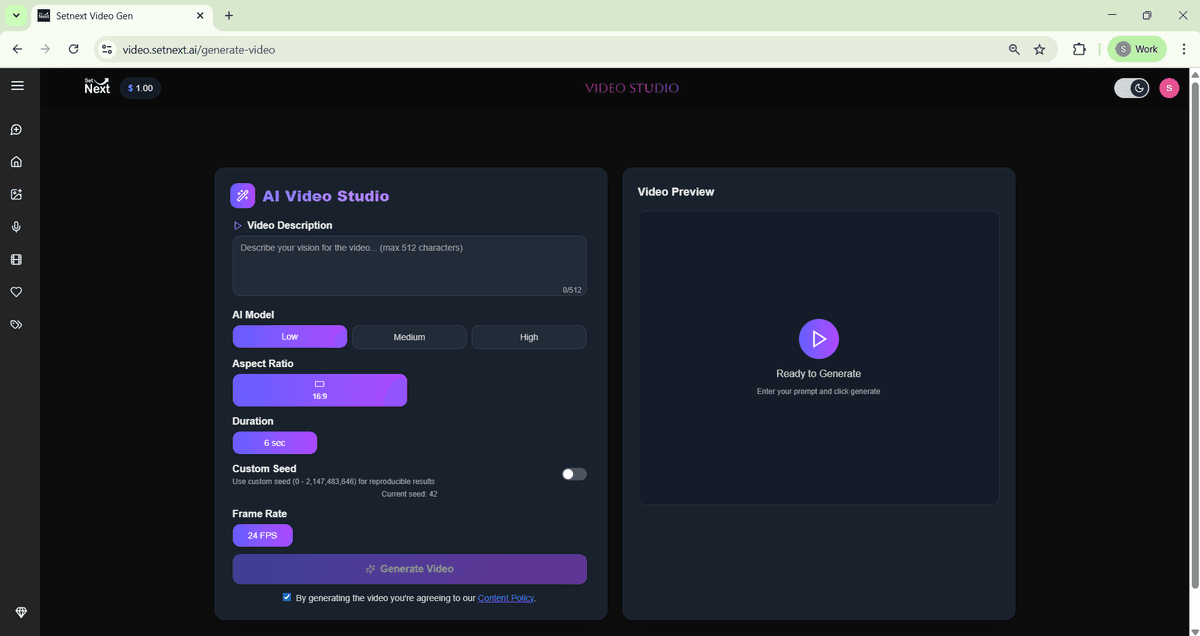Click the new chat icon in the sidebar
The width and height of the screenshot is (1200, 636).
point(16,130)
